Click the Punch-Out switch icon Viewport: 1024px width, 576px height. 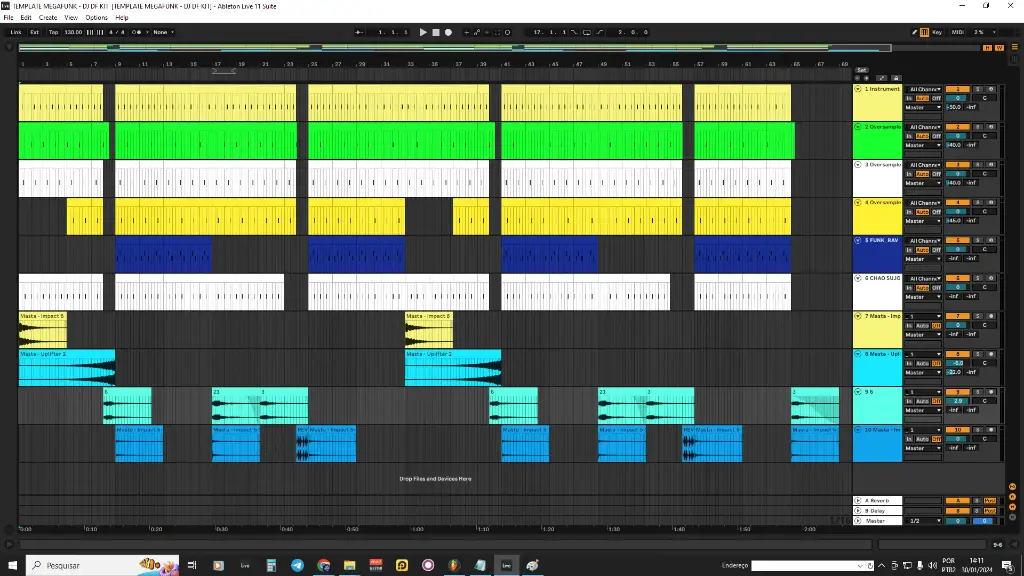pos(600,32)
